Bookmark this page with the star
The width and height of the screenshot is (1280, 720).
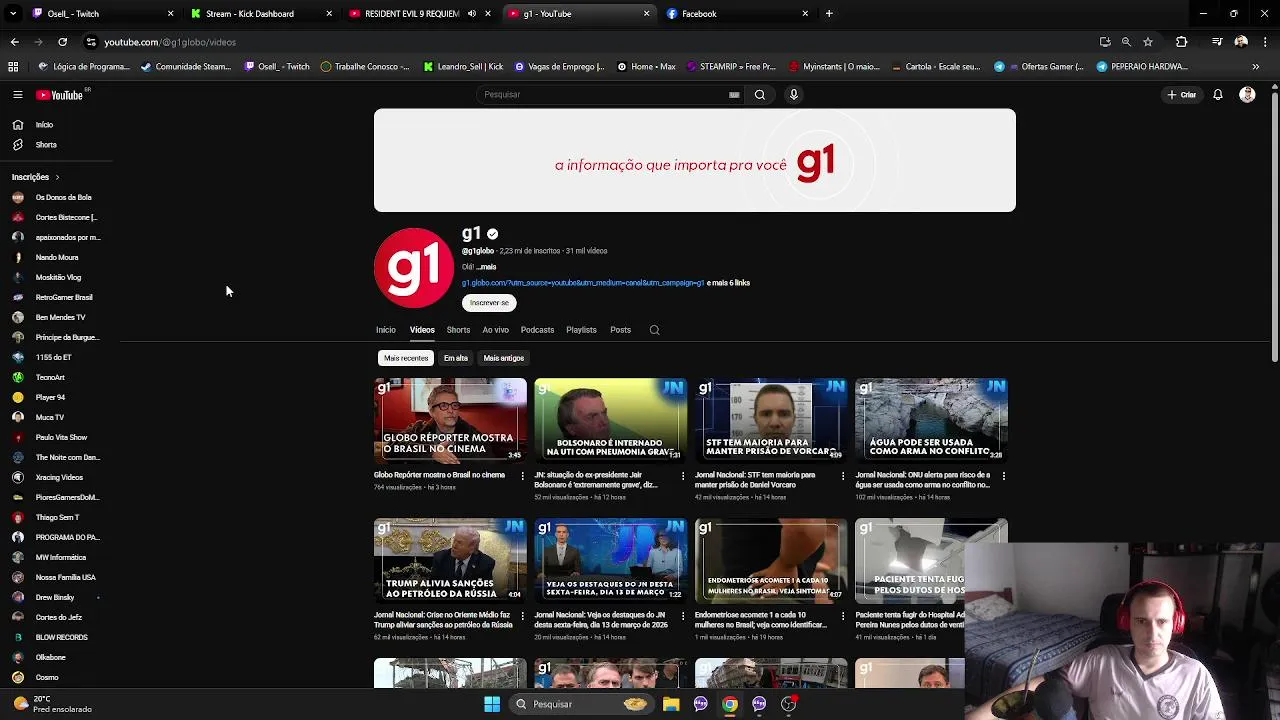1148,42
